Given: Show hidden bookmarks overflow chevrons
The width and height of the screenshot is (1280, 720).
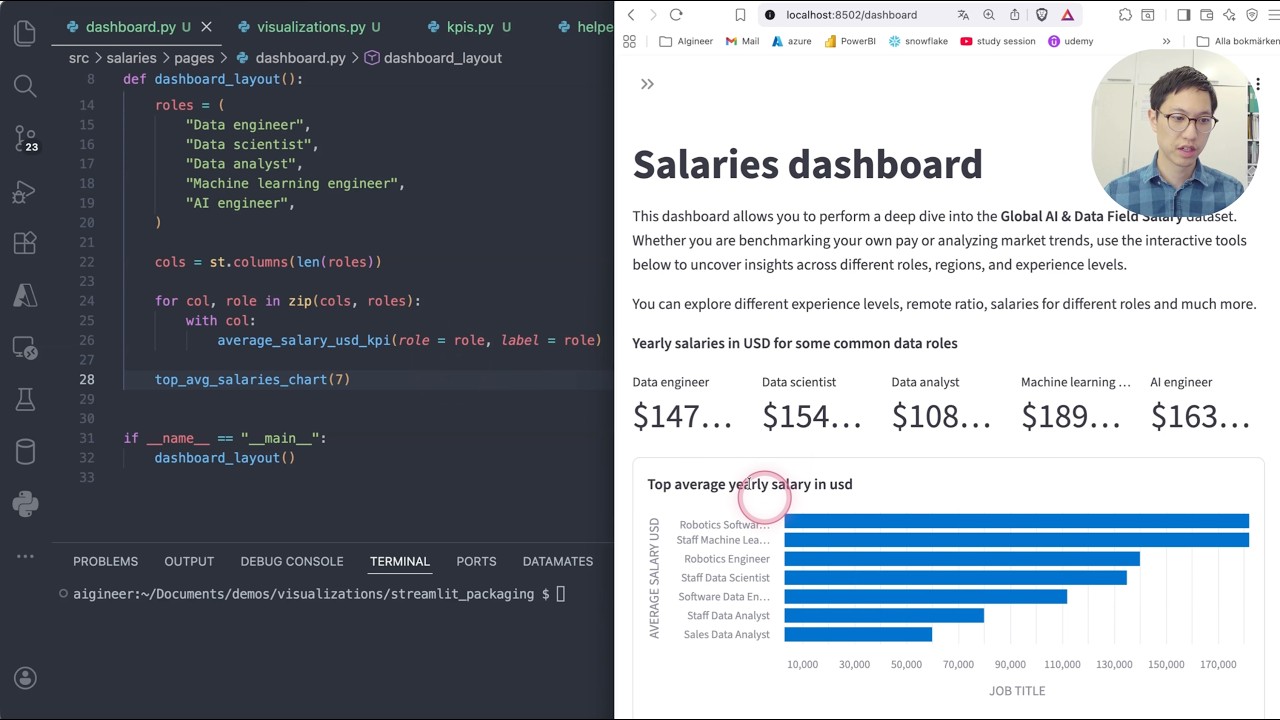Looking at the screenshot, I should (x=1166, y=41).
